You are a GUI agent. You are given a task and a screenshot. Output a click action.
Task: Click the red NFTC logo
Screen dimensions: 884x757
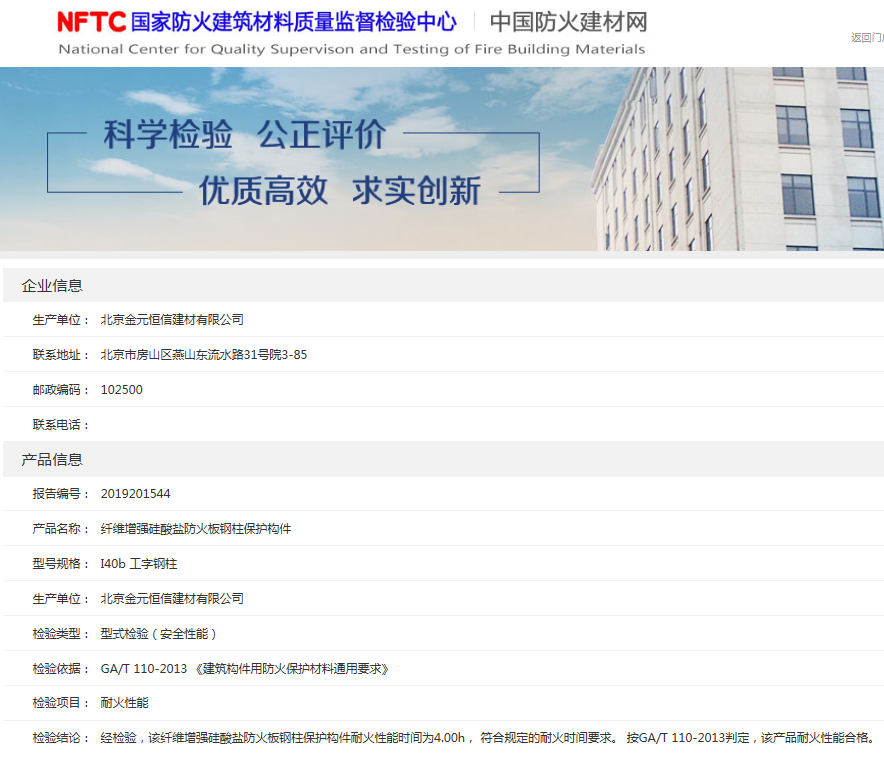(x=91, y=22)
